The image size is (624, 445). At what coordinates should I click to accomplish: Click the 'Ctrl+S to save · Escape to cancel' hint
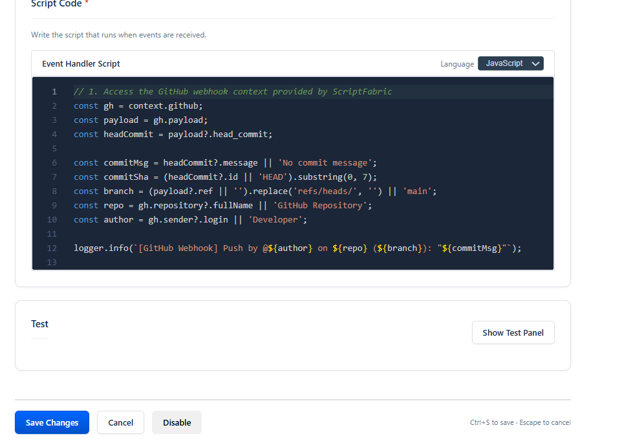pos(520,423)
